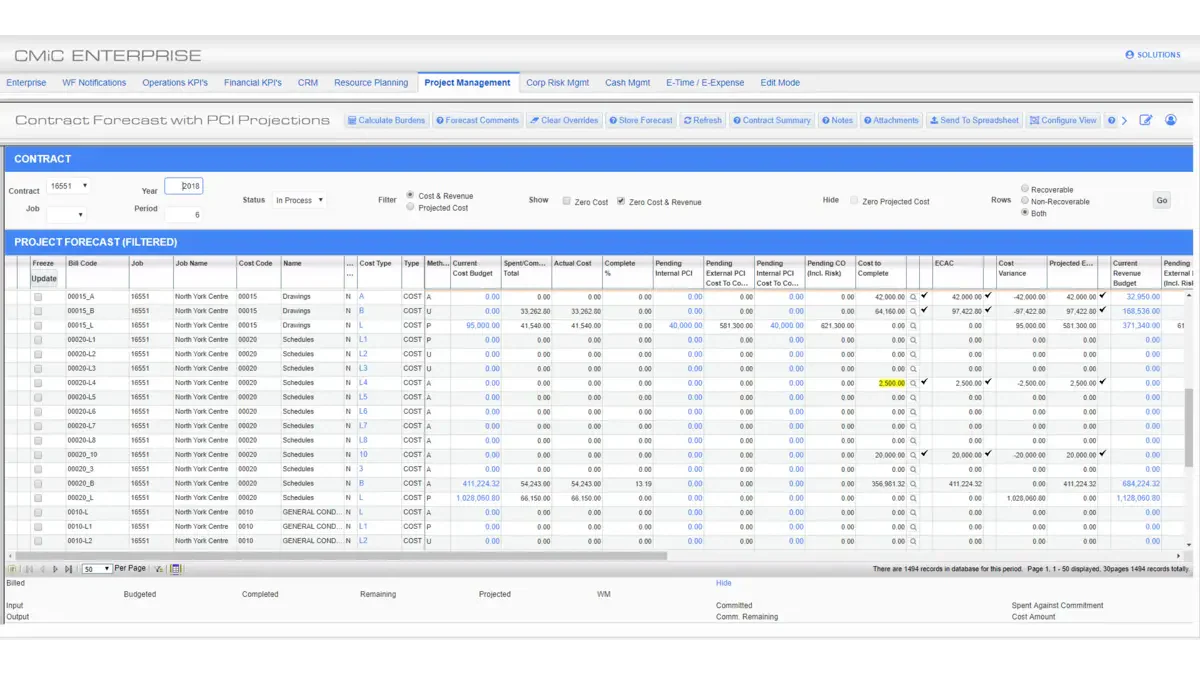Viewport: 1200px width, 675px height.
Task: Enable the Zero Cost checkbox
Action: click(566, 201)
